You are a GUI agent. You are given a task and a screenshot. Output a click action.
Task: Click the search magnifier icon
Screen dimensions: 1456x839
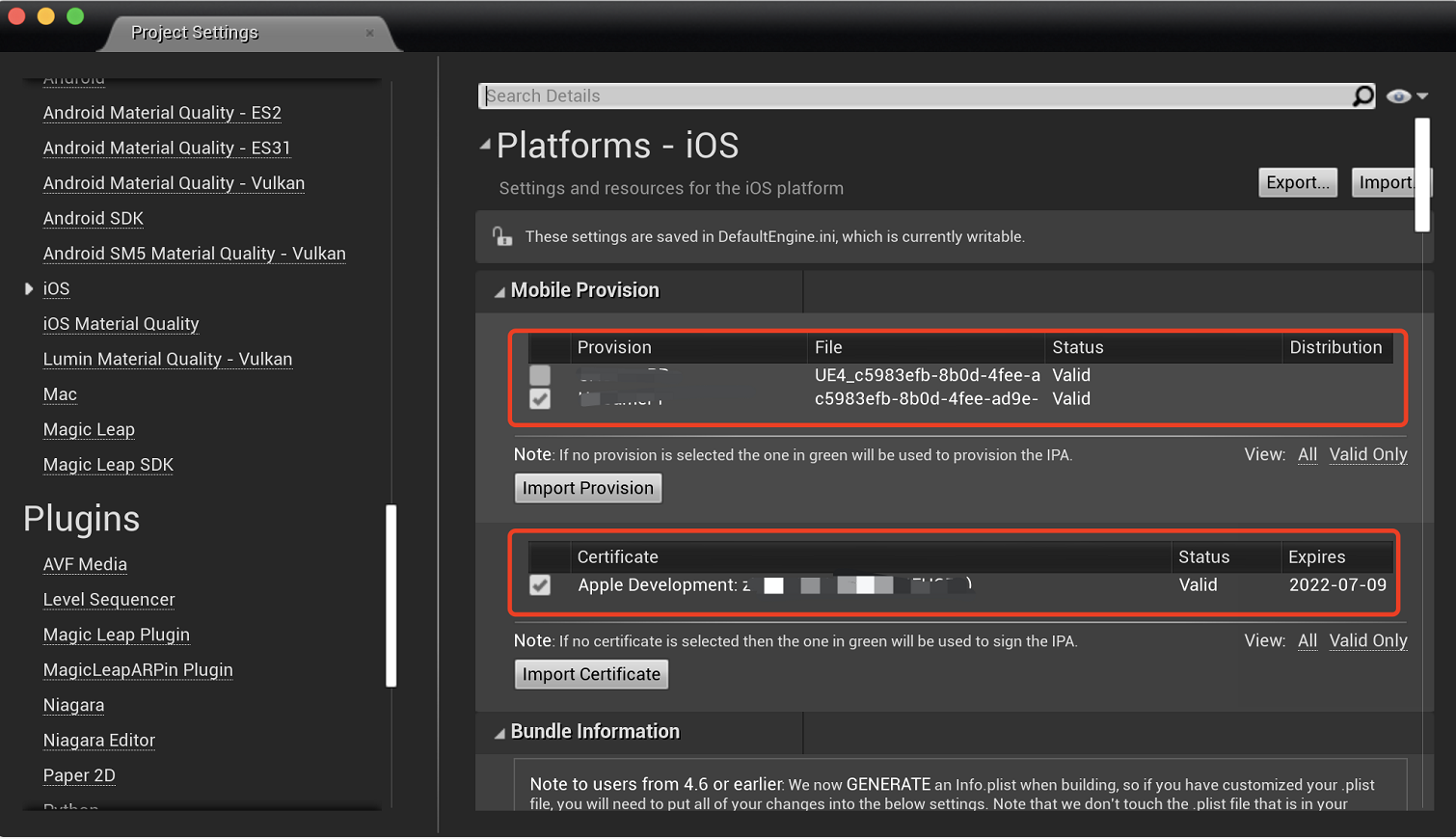[1362, 95]
